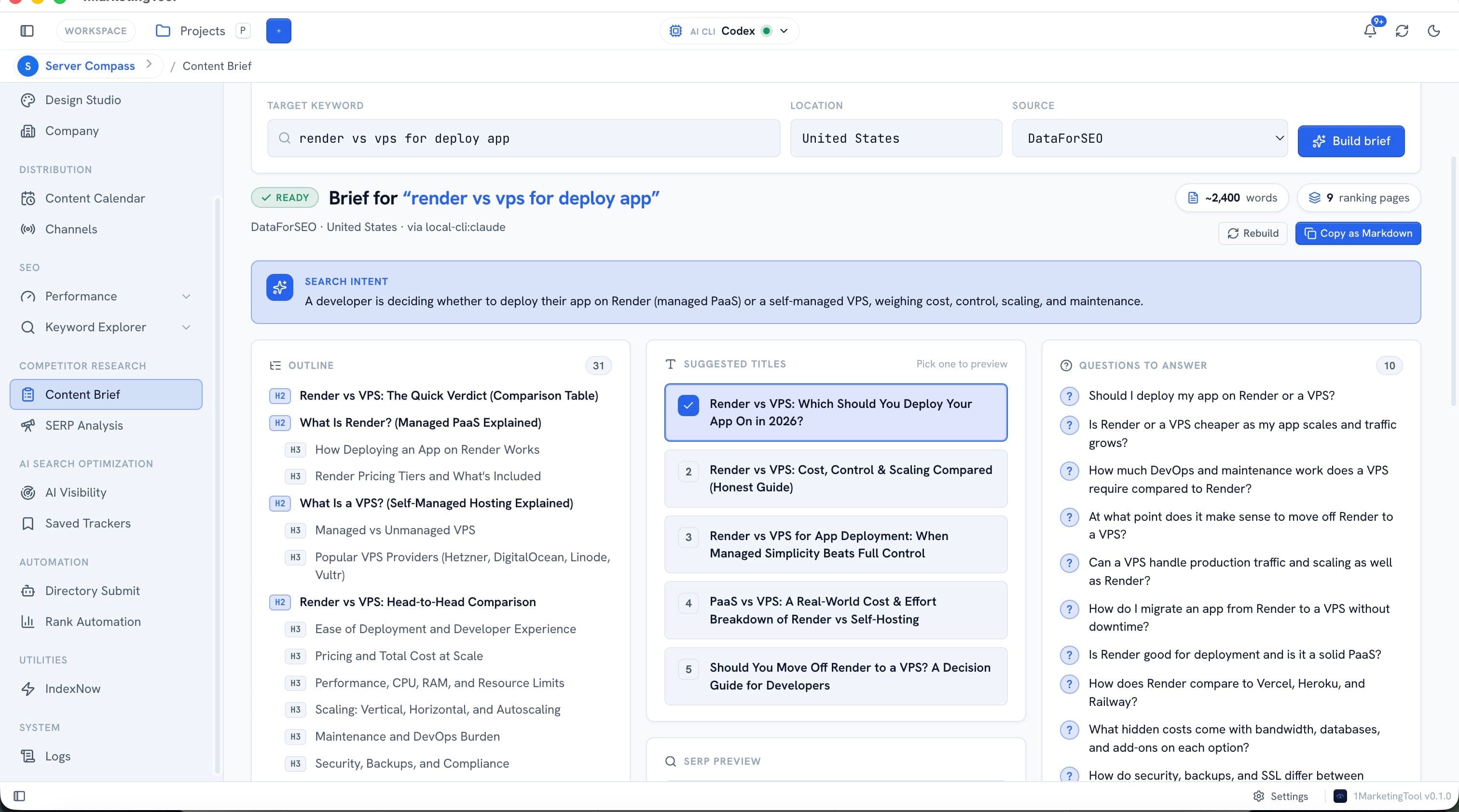This screenshot has width=1459, height=812.
Task: Click the target keyword input field
Action: [x=523, y=138]
